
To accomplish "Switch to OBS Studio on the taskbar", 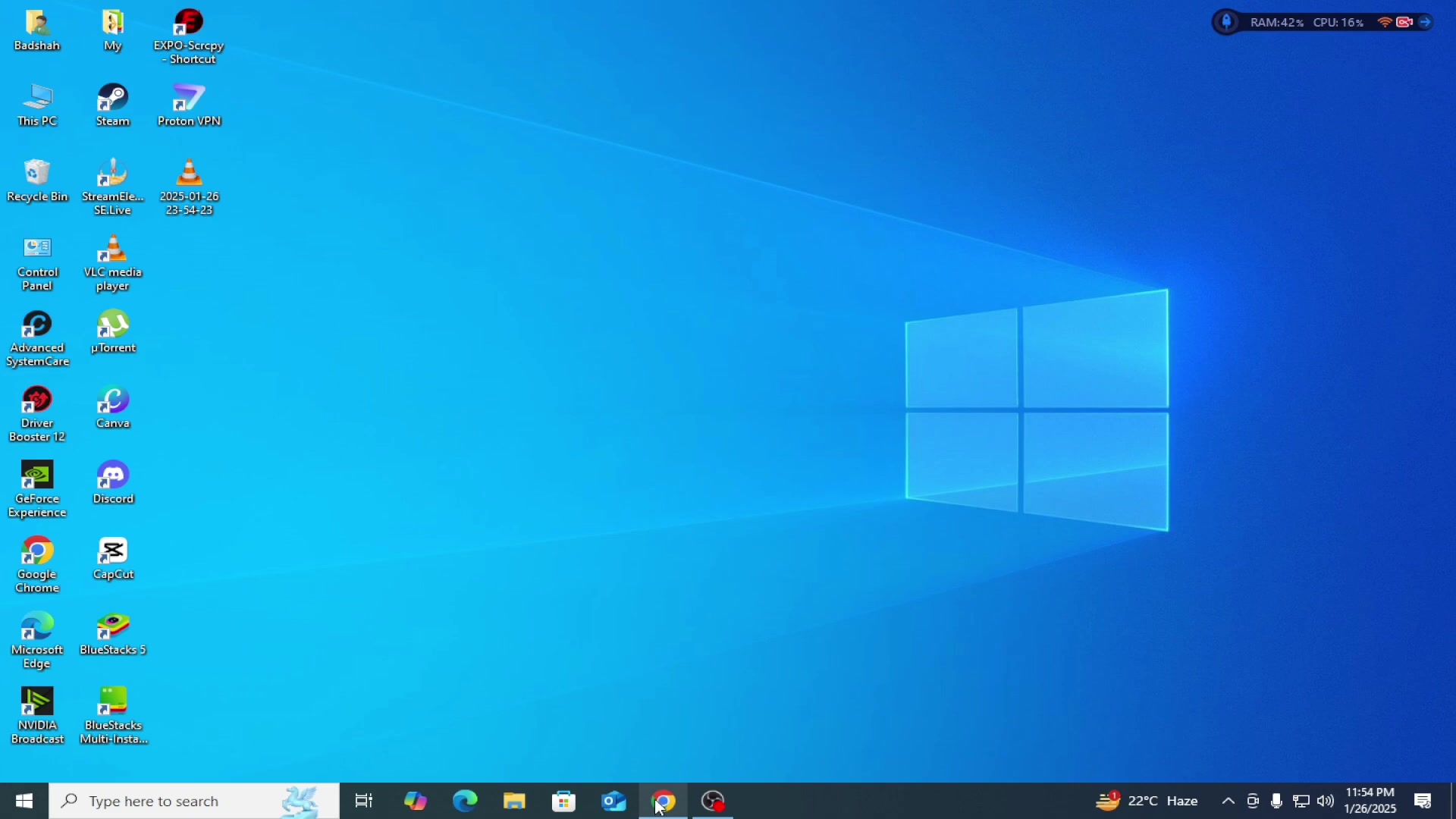I will click(714, 802).
